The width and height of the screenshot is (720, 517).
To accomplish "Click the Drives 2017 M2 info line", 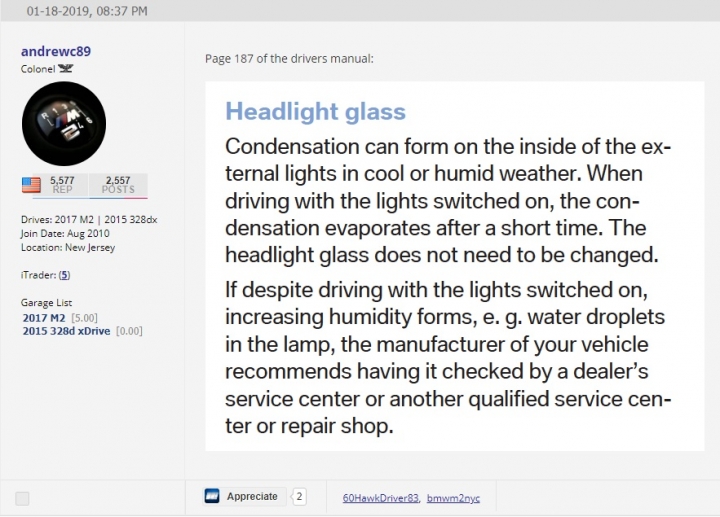I will 89,219.
